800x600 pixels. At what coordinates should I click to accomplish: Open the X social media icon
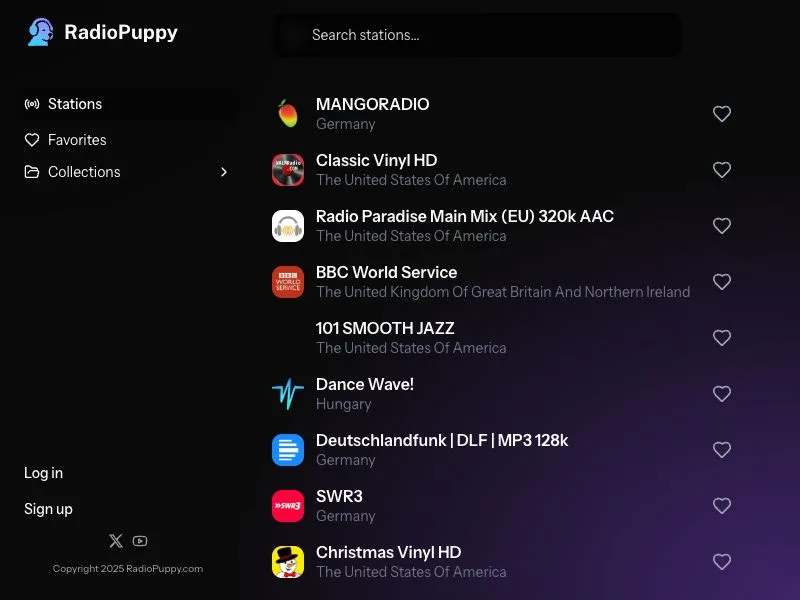(116, 541)
